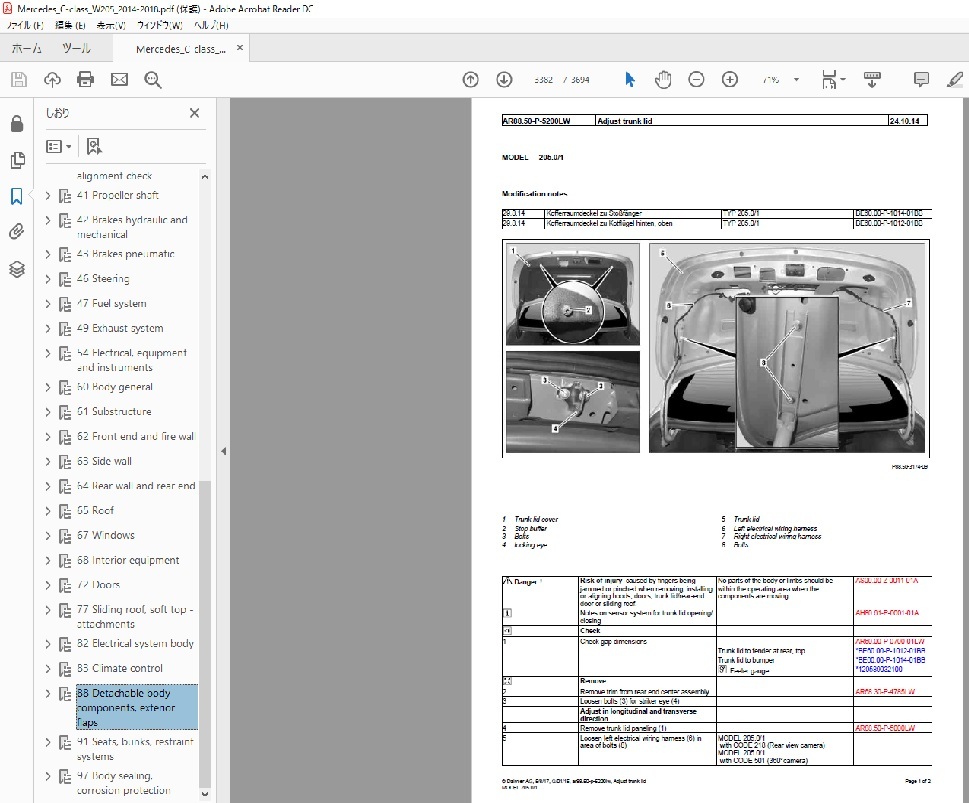
Task: Go to next page arrow
Action: [504, 79]
